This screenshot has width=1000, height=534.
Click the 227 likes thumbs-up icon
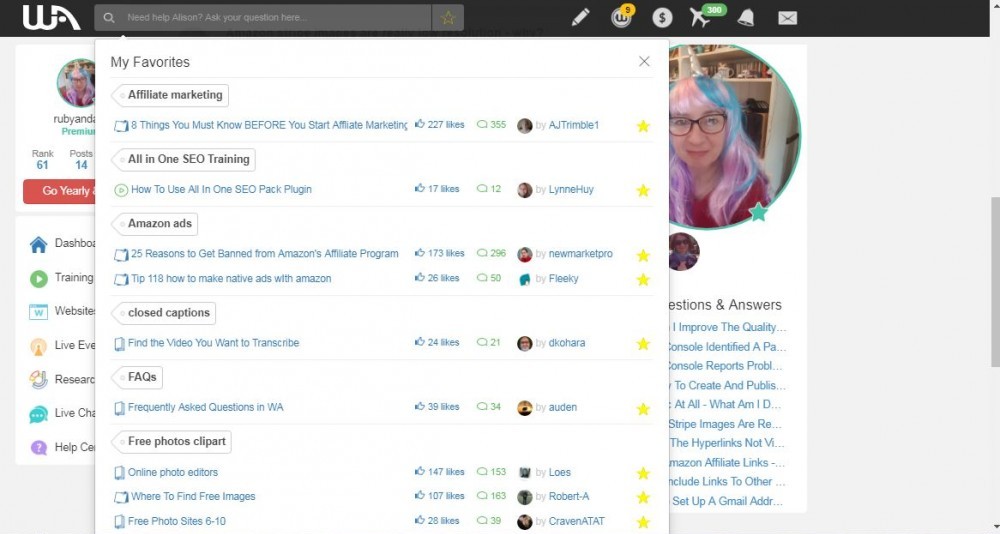pos(420,124)
